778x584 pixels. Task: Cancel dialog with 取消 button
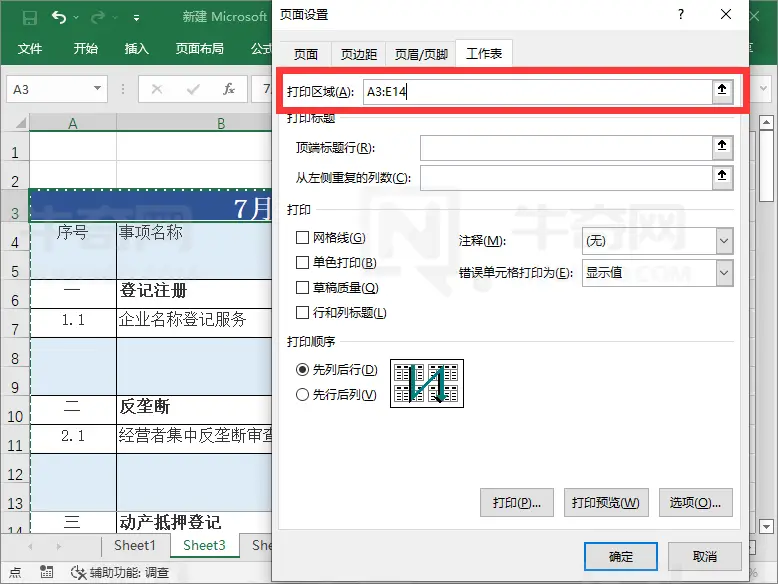pos(705,557)
